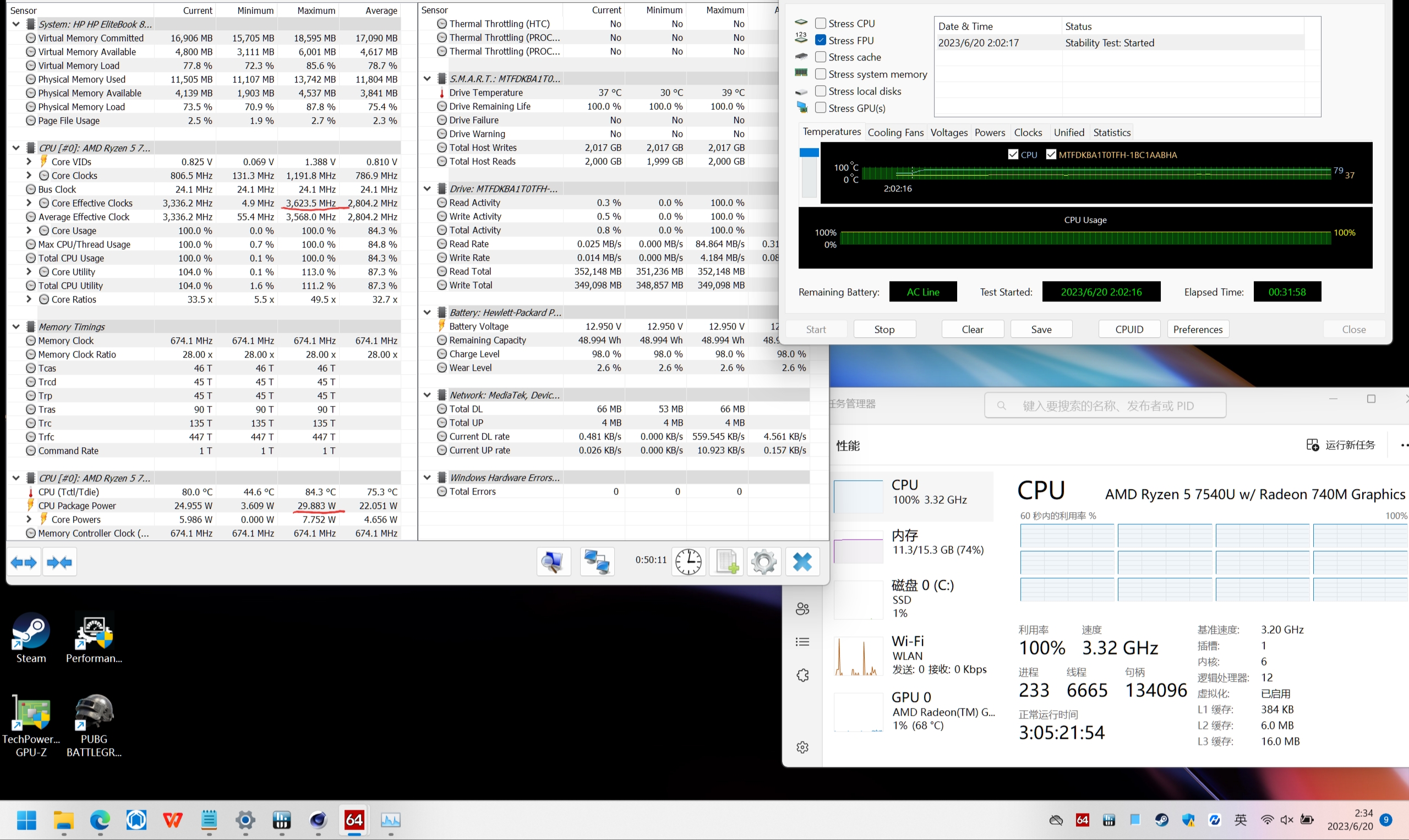Click the Preferences button

pos(1197,330)
